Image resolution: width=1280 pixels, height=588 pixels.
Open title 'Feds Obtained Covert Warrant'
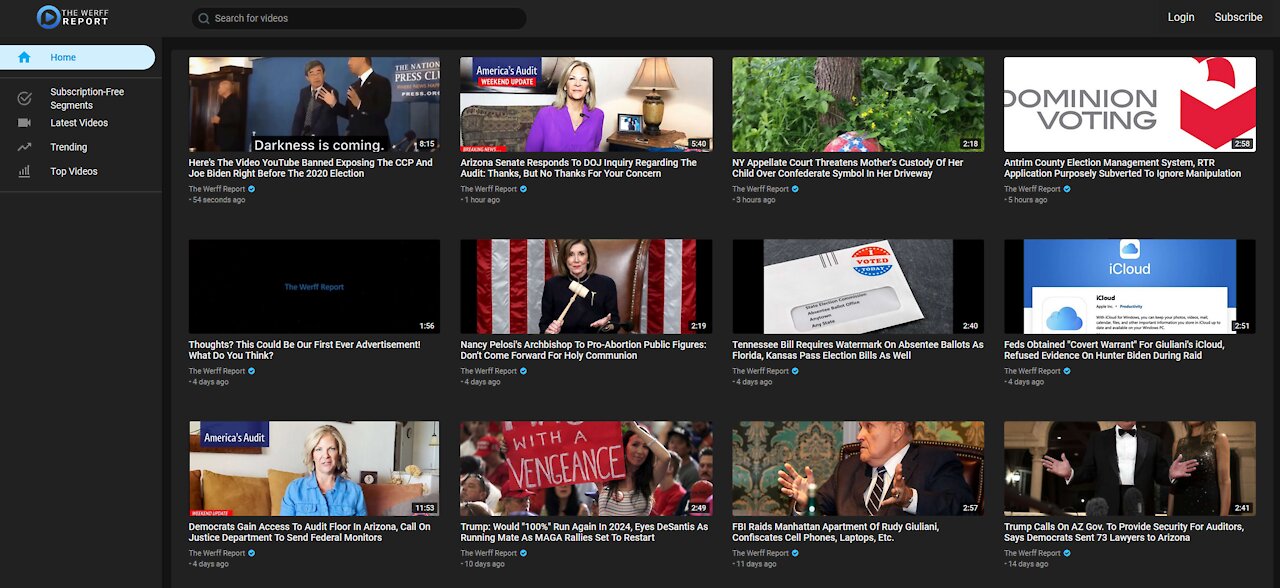click(x=1114, y=350)
